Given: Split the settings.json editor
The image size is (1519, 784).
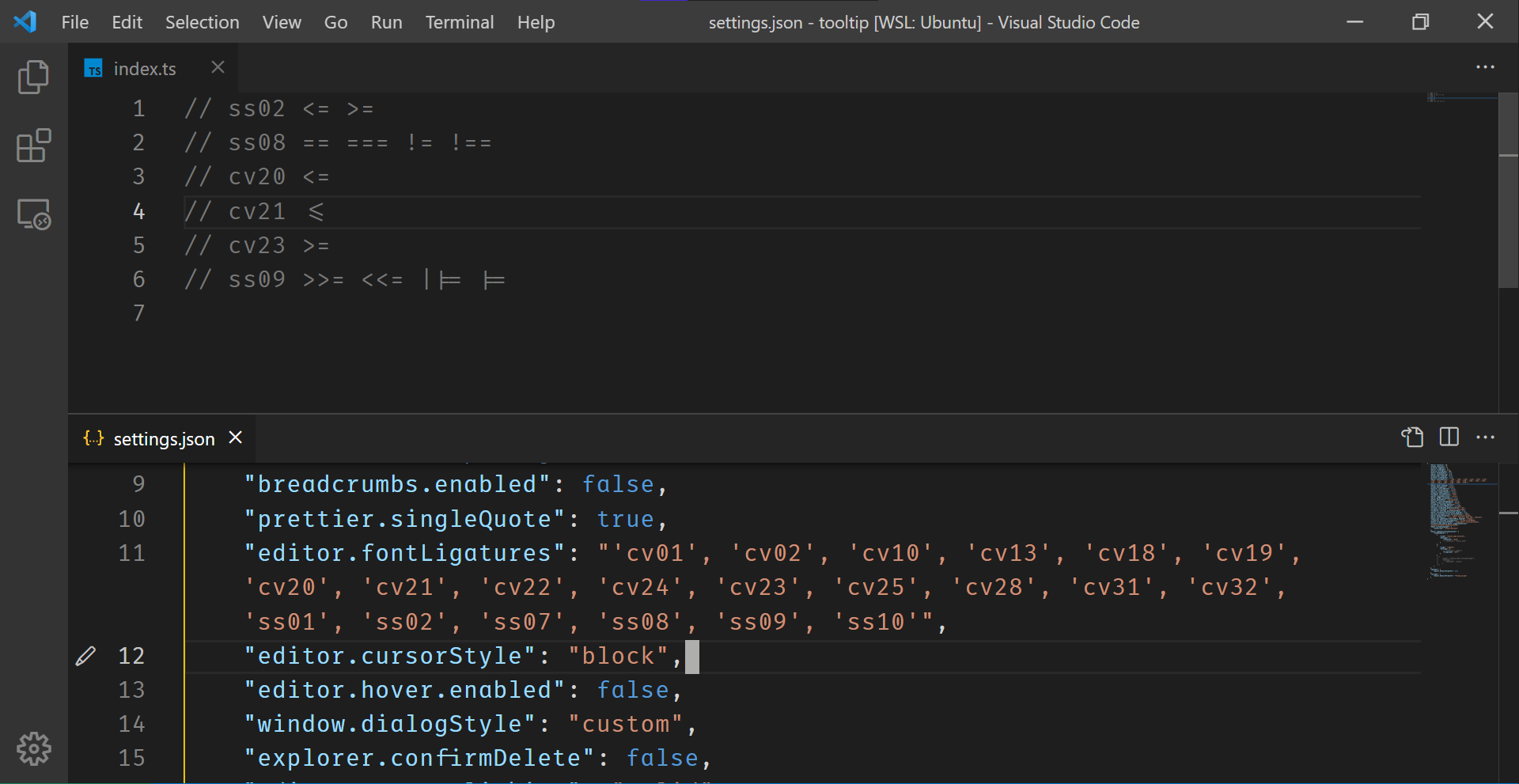Looking at the screenshot, I should click(1449, 437).
